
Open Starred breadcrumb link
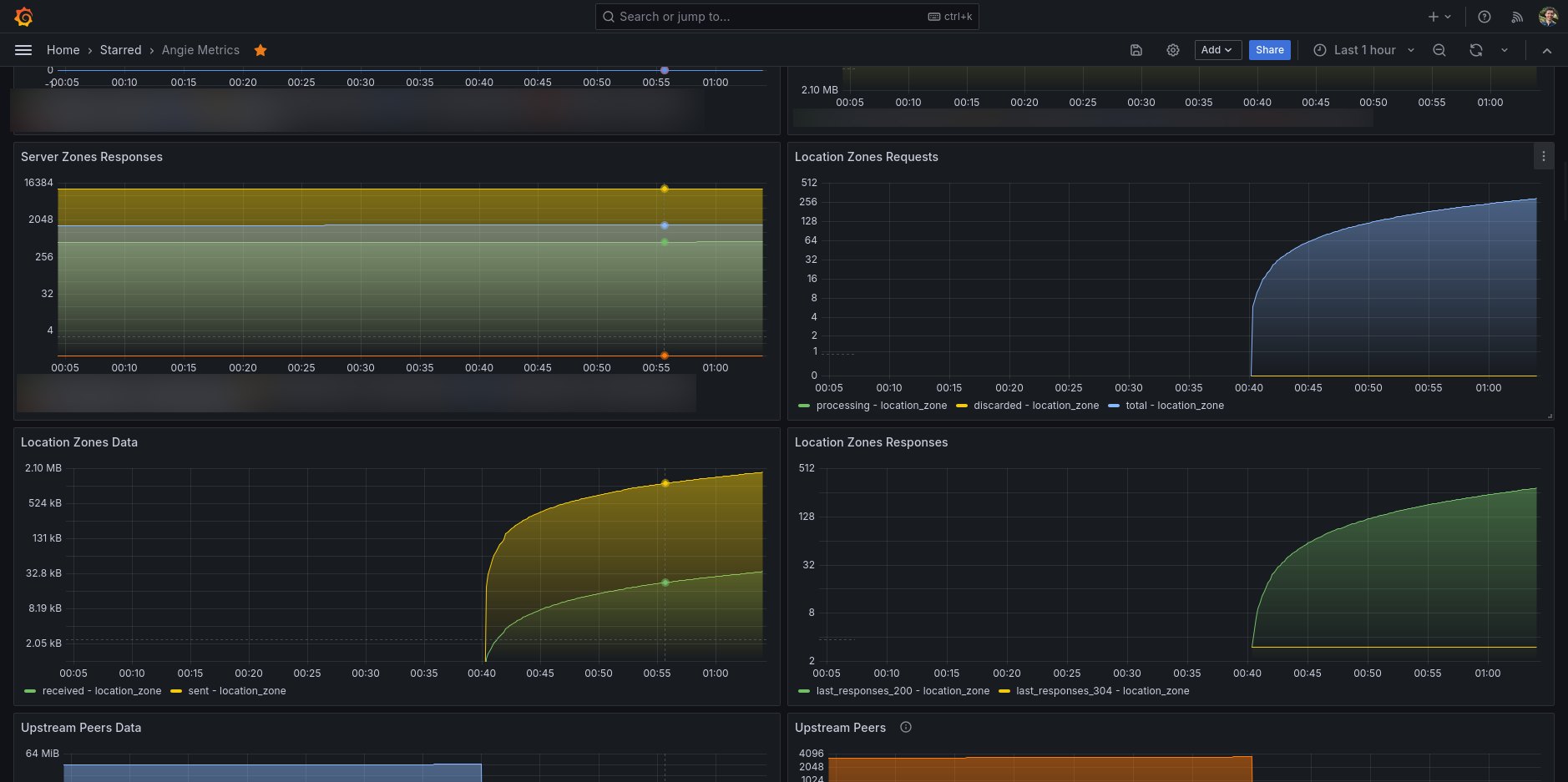pos(120,50)
